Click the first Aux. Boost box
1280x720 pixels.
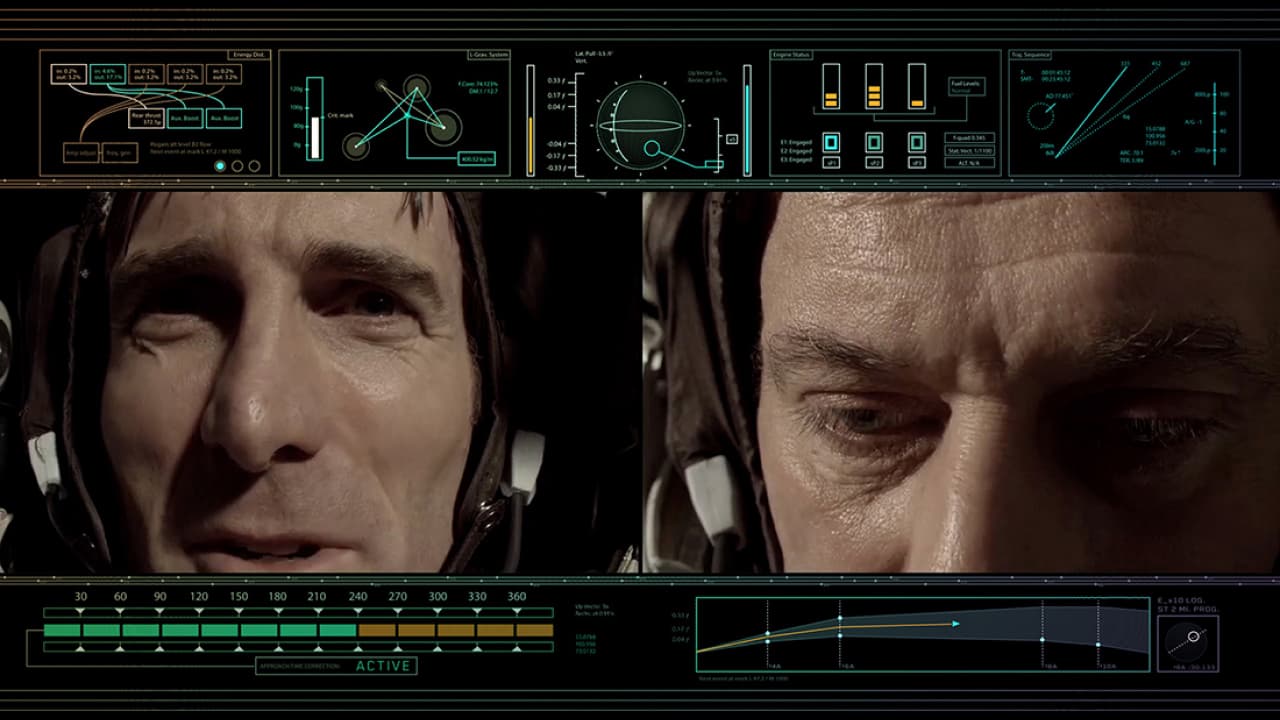click(184, 118)
